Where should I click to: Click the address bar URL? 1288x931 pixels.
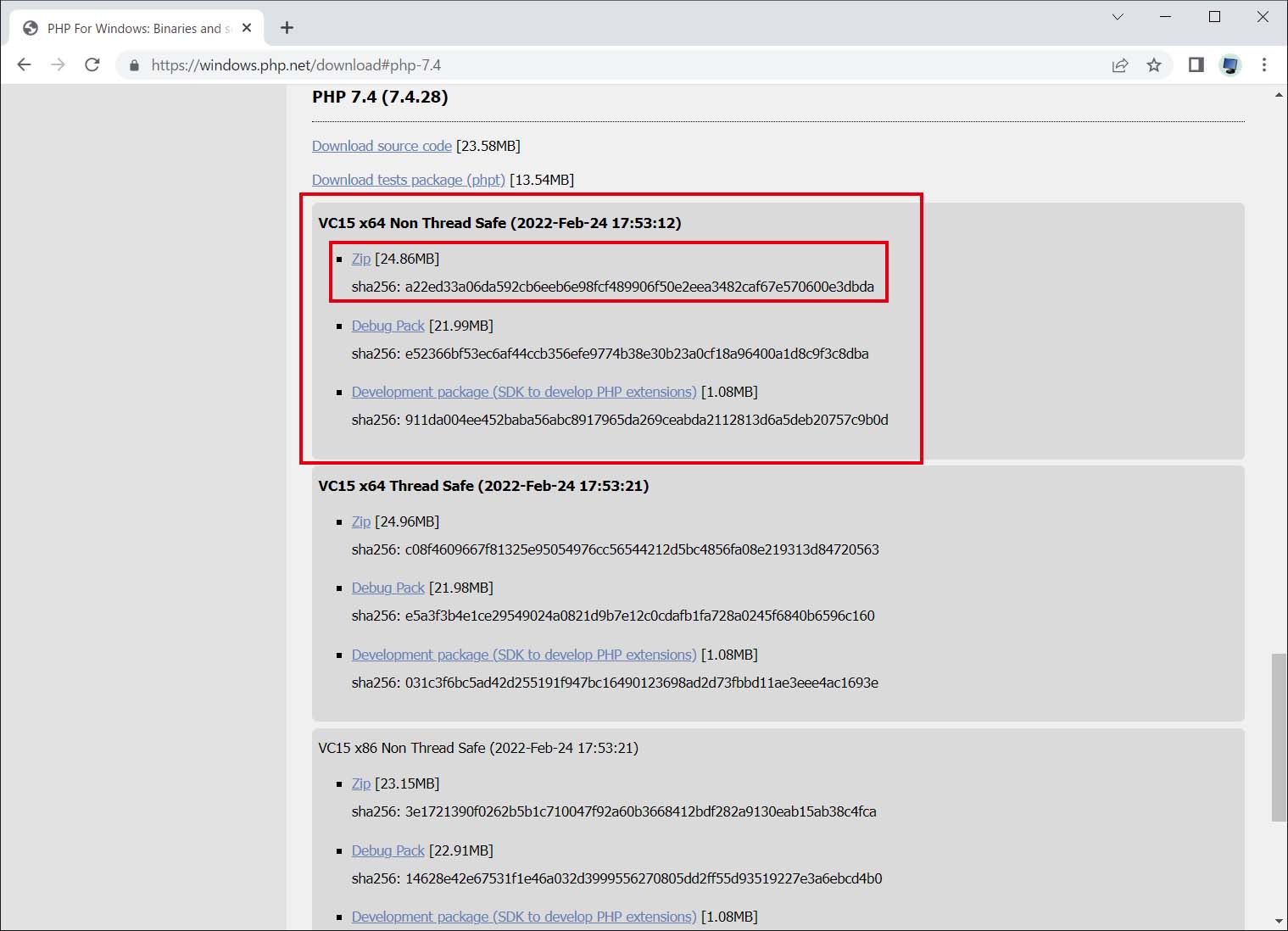coord(296,65)
